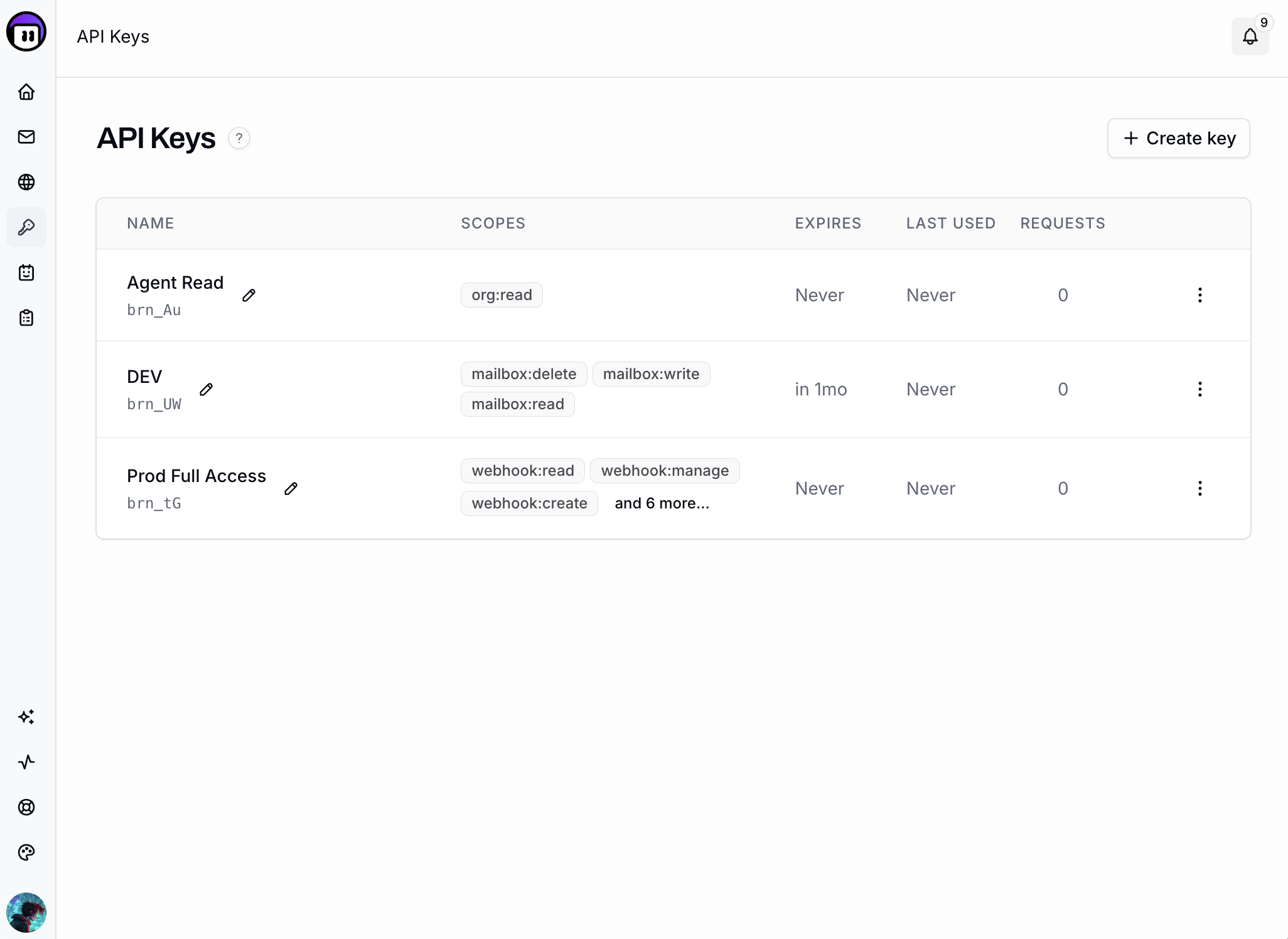Click the REQUESTS column header
The width and height of the screenshot is (1288, 939).
pyautogui.click(x=1063, y=223)
